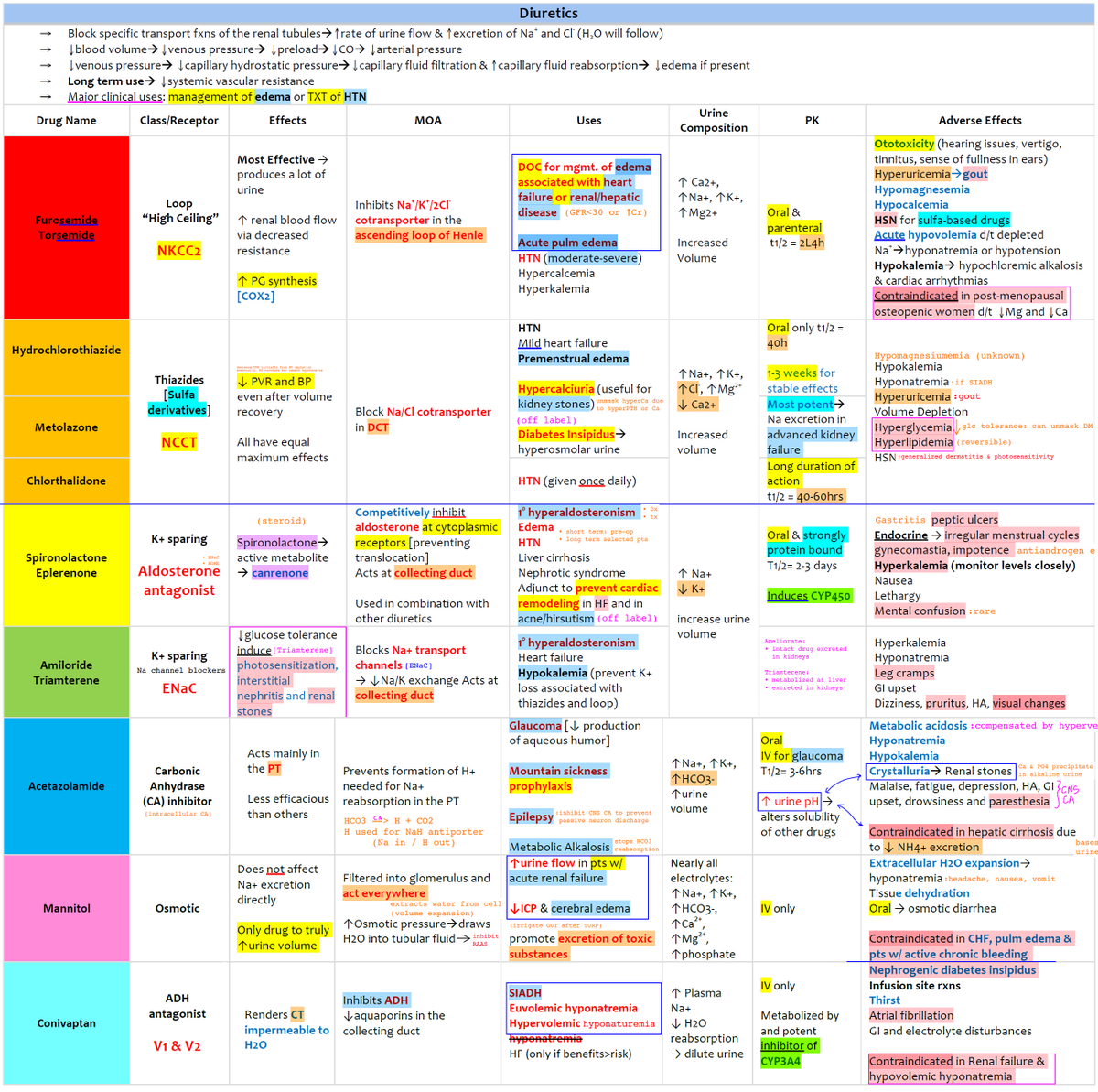Click the red 'ENaC' receptor label
The height and width of the screenshot is (1092, 1098).
click(179, 688)
